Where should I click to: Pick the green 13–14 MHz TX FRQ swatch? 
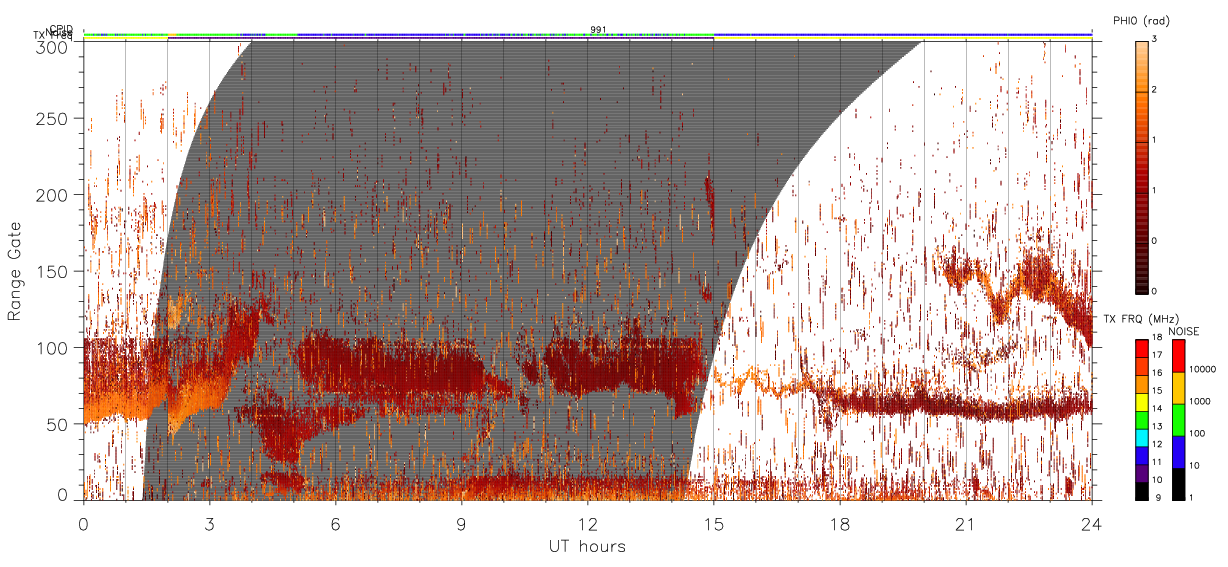pos(1142,420)
